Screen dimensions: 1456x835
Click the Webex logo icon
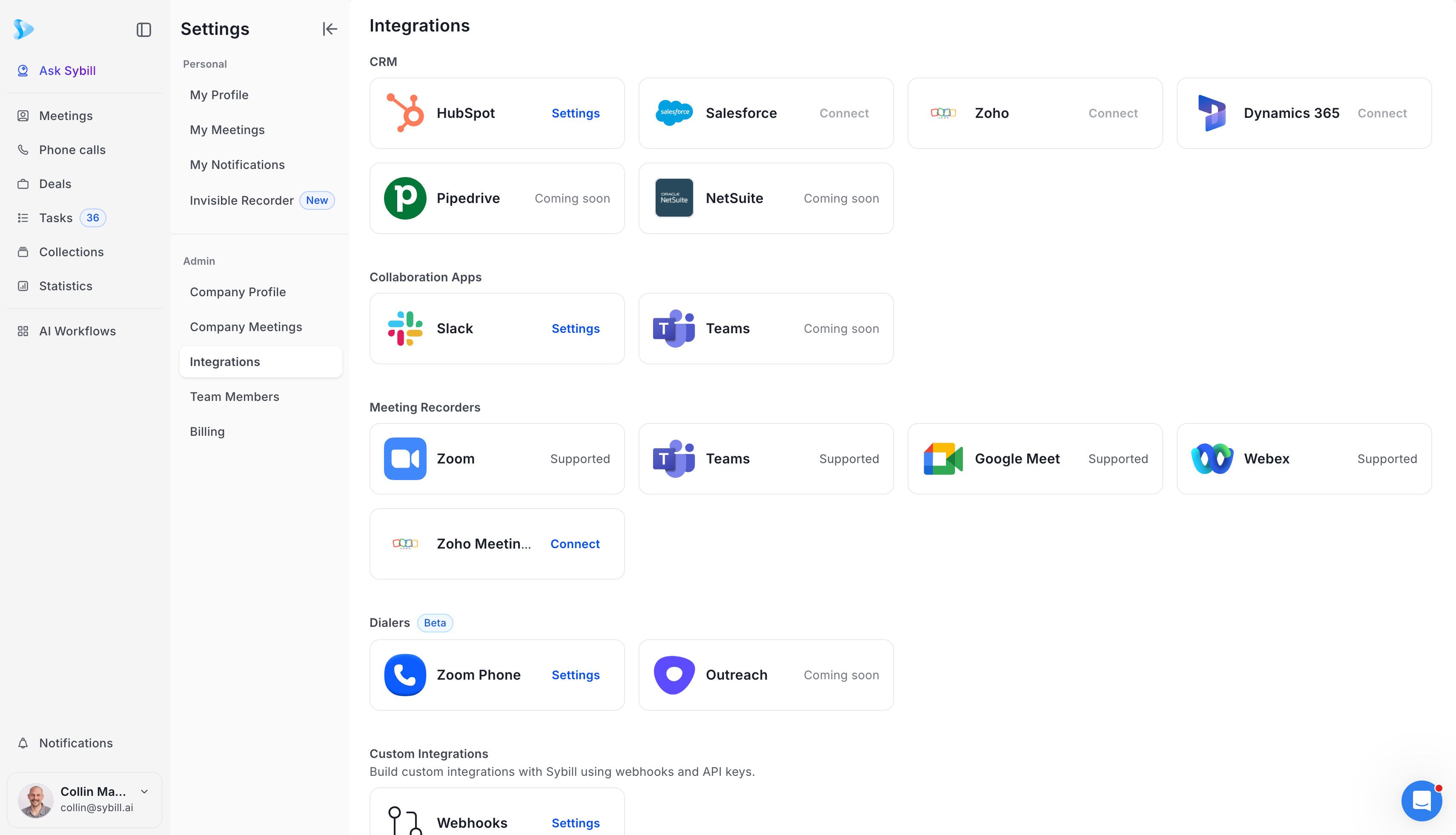click(1212, 459)
